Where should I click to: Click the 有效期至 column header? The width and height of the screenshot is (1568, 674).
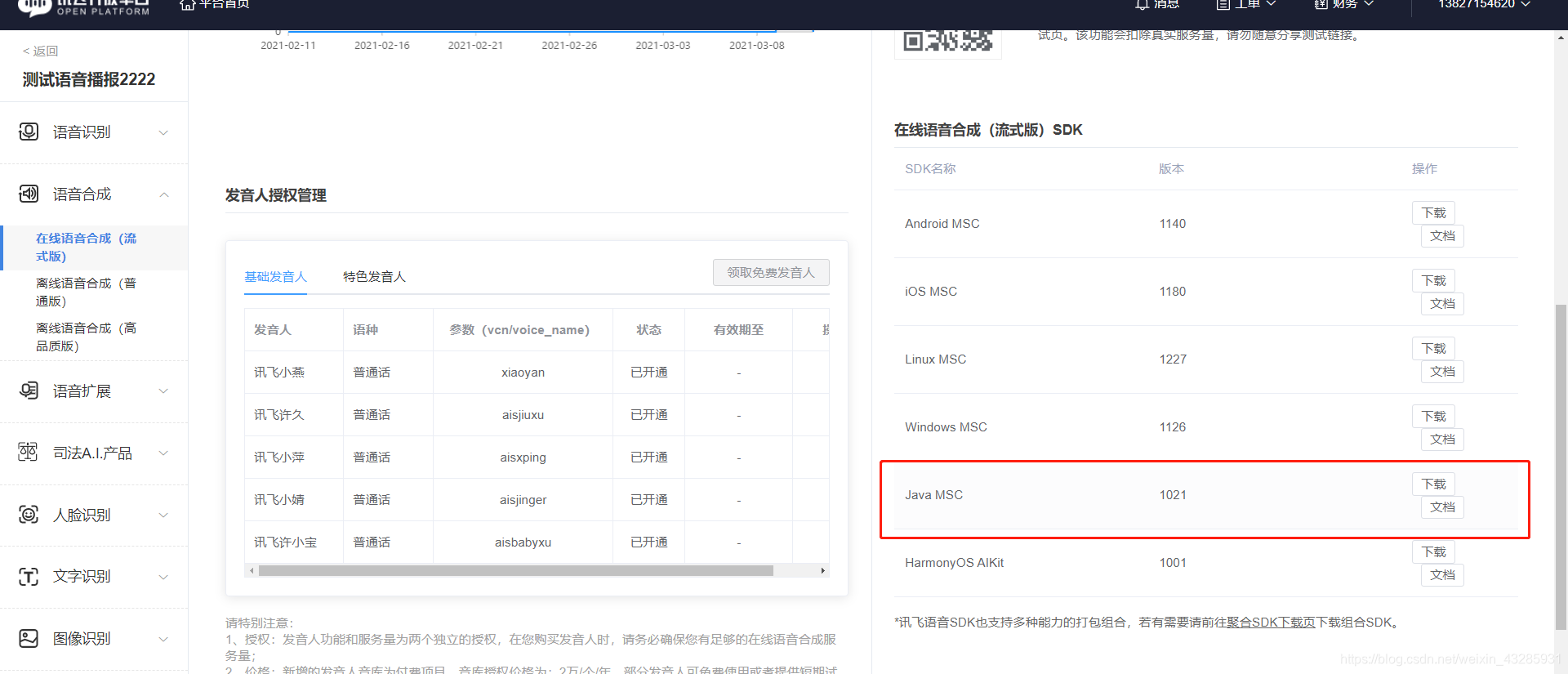[x=738, y=330]
